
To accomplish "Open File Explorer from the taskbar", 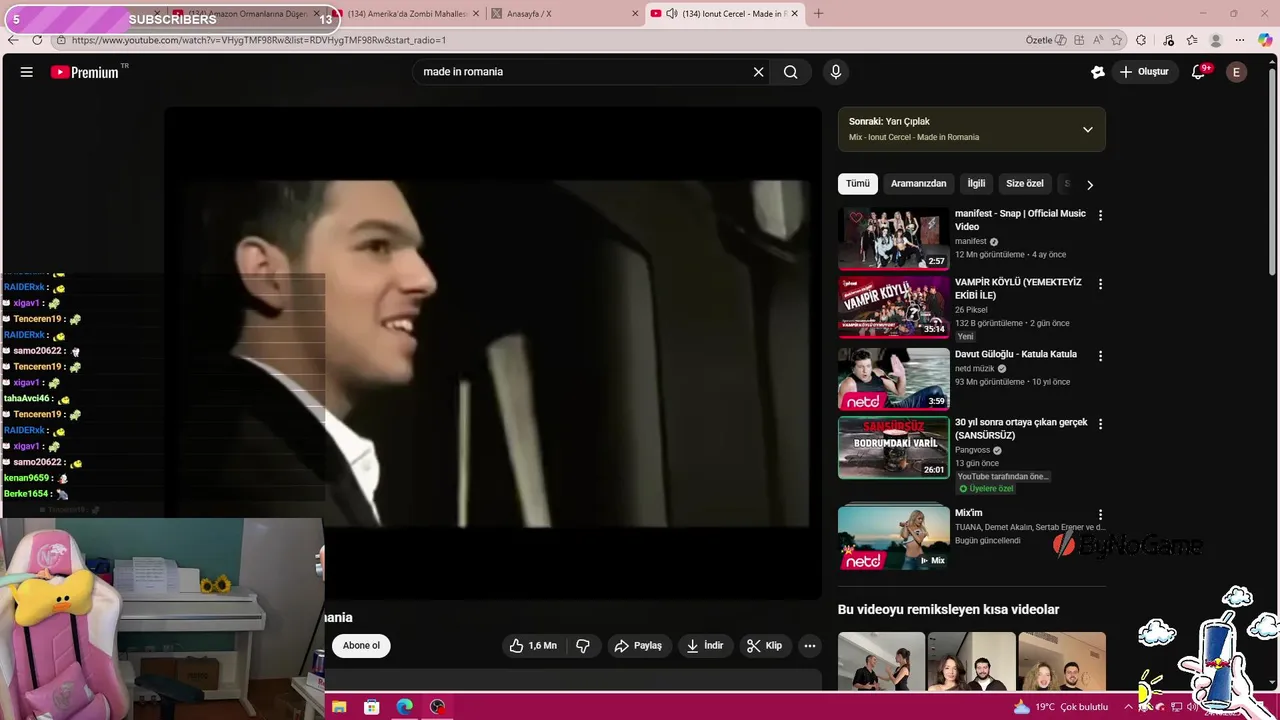I will (339, 707).
